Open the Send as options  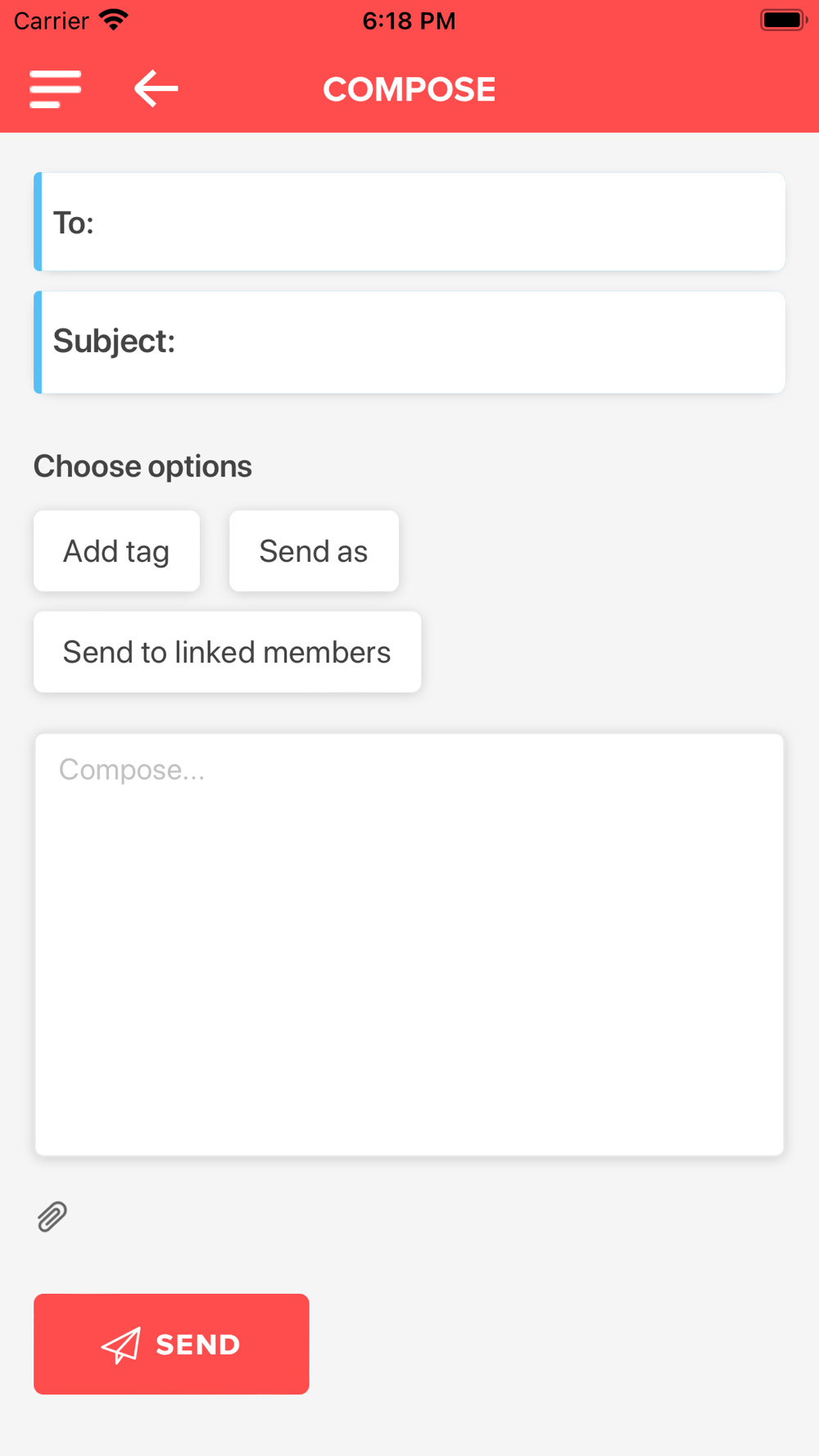(x=314, y=551)
